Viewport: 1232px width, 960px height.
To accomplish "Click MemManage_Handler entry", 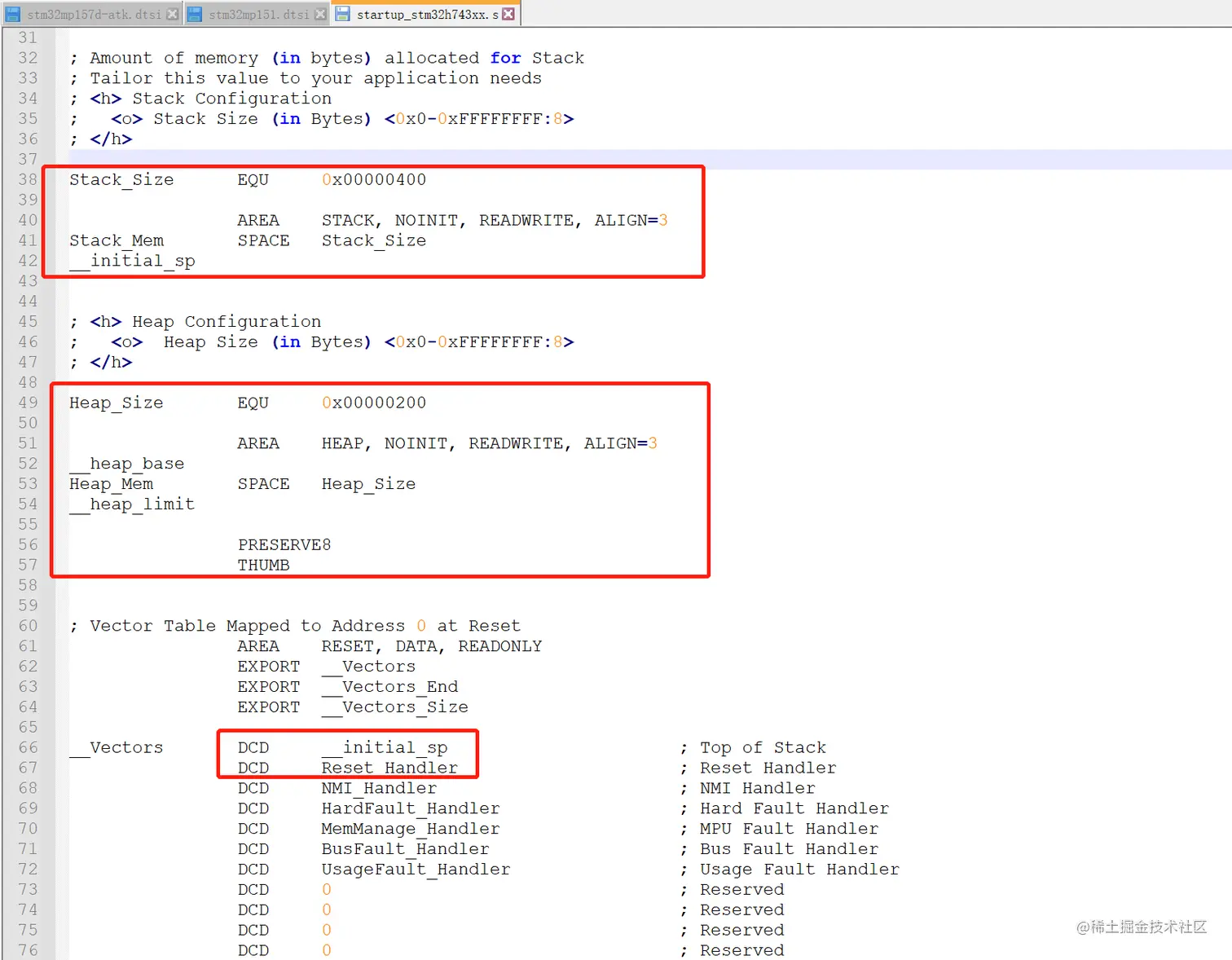I will [411, 829].
